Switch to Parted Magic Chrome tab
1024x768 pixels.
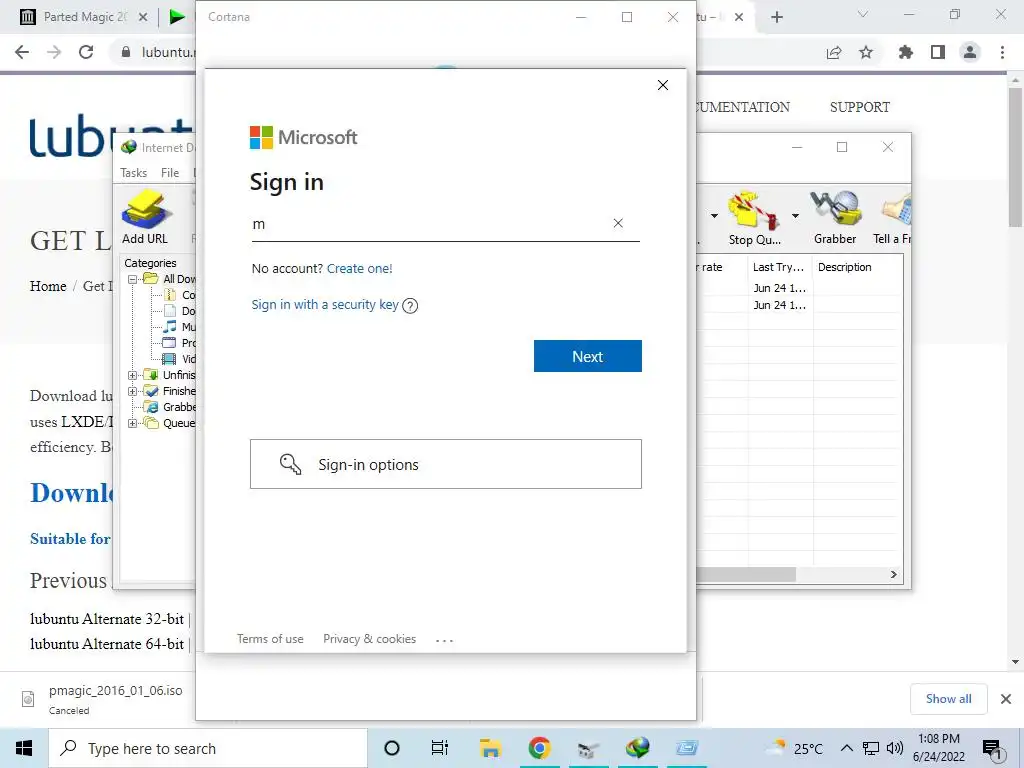tap(82, 17)
